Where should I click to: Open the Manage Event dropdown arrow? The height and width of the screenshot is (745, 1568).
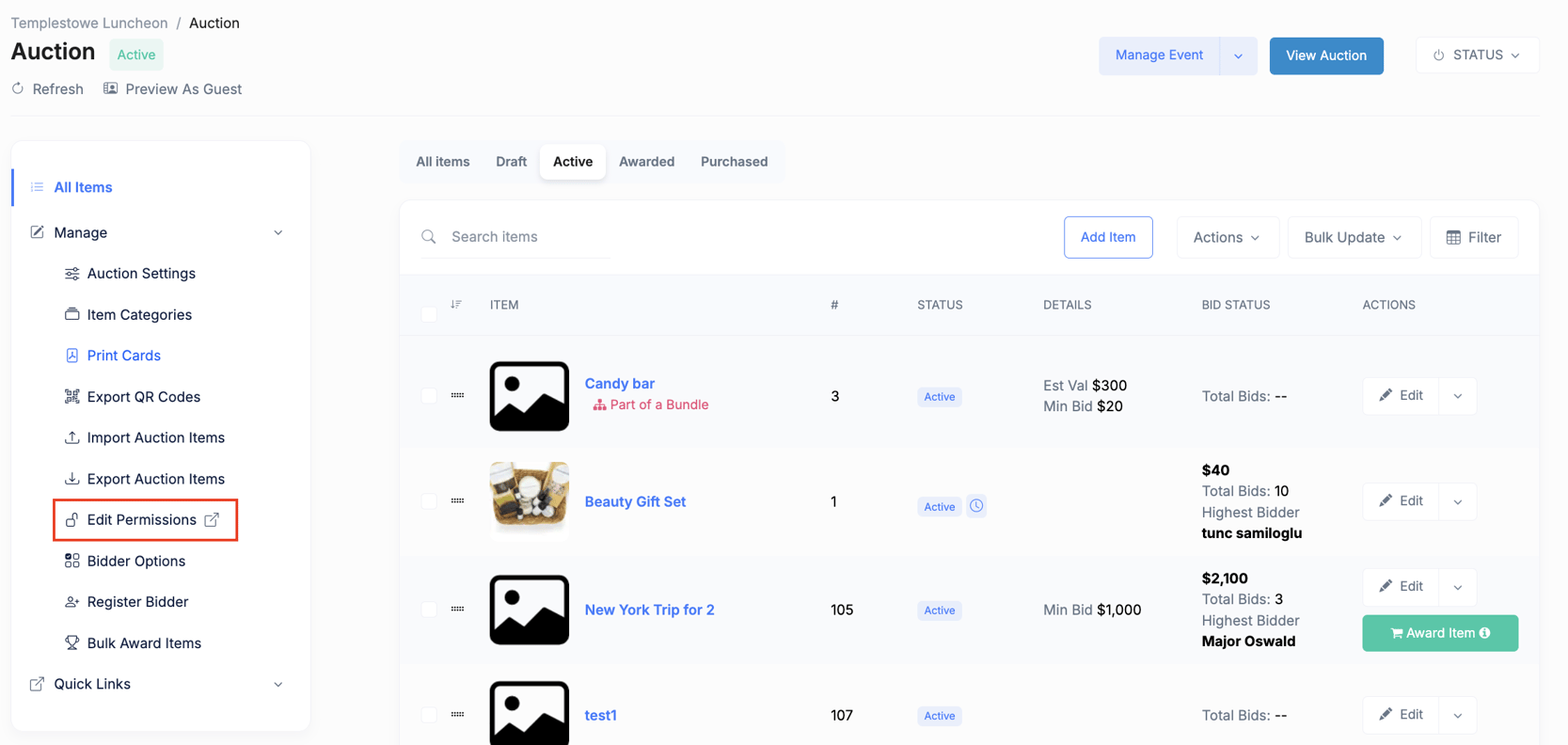1238,55
